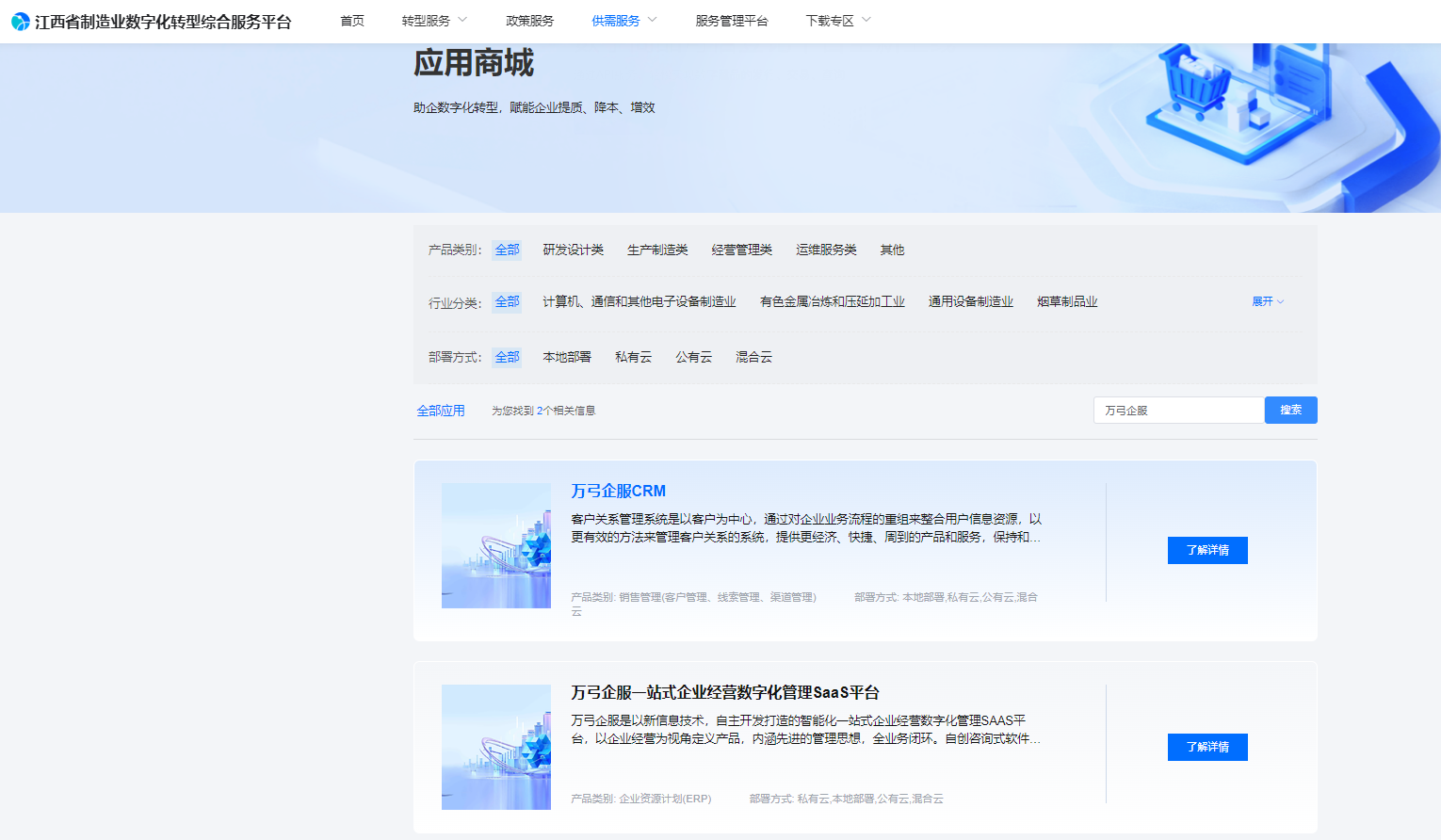Screen dimensions: 1441x840
Task: Open 服务管理平台 navigation item
Action: point(731,21)
